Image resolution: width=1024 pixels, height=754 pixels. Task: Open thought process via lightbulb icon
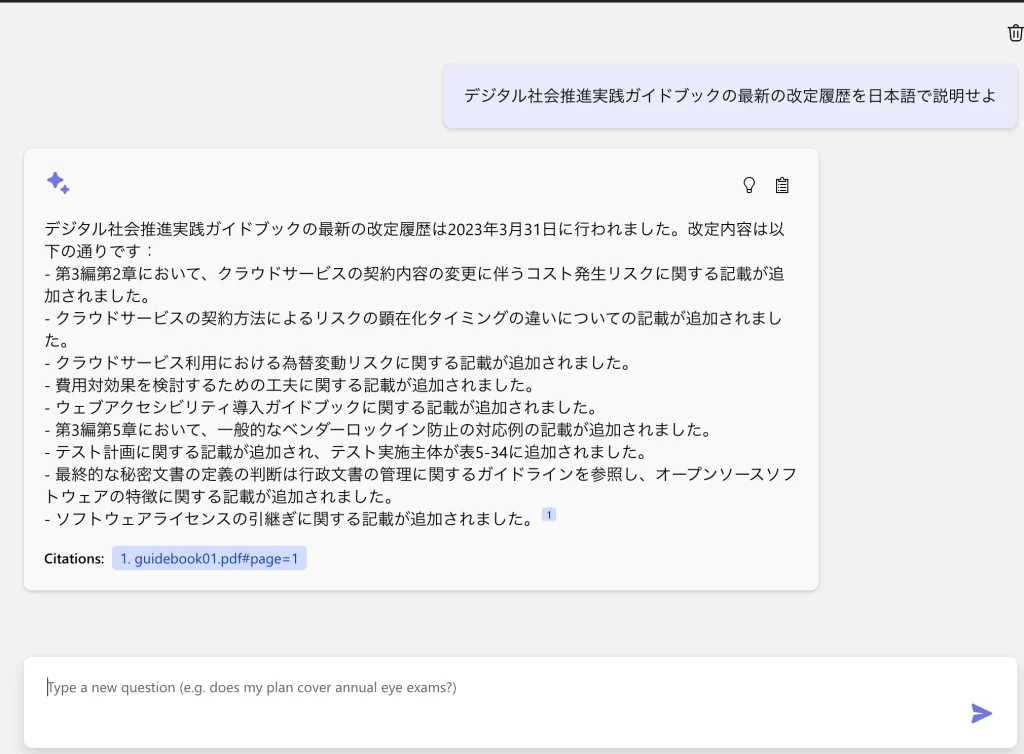748,185
